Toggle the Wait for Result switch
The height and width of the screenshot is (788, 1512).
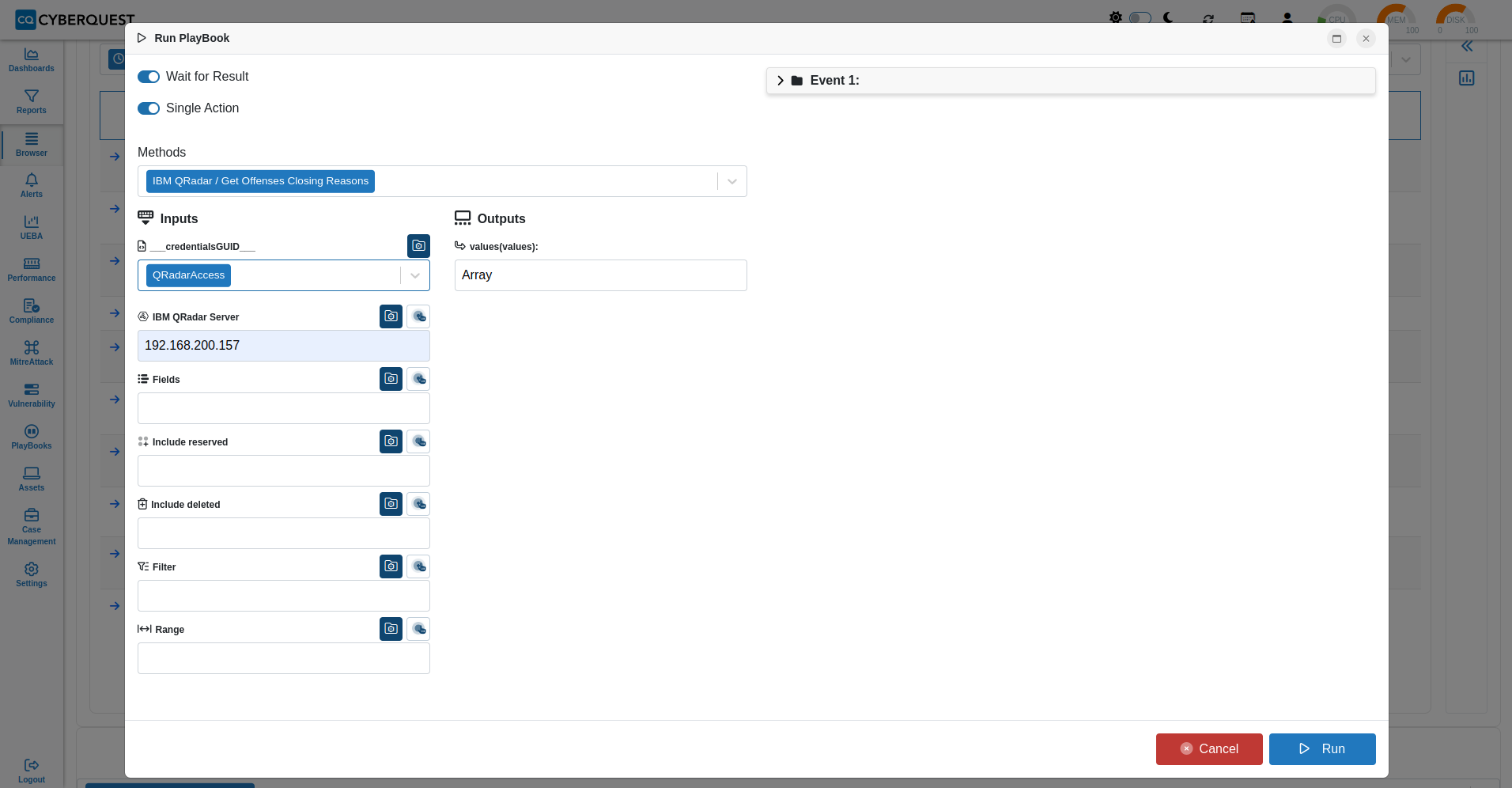(149, 77)
